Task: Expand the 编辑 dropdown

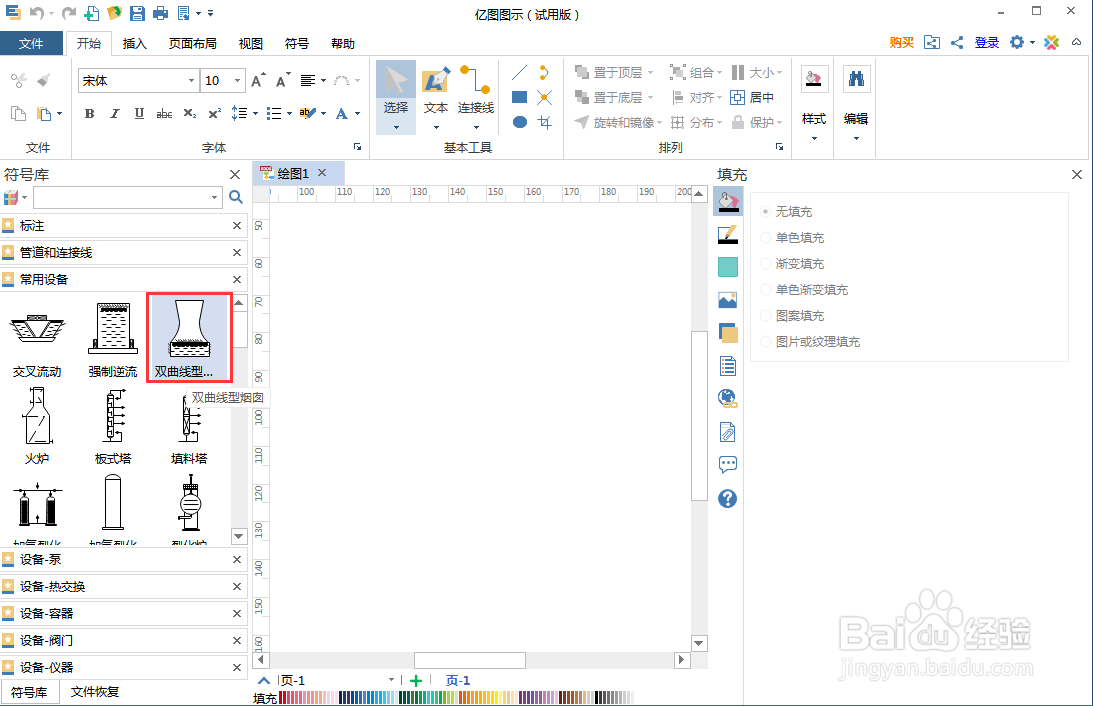Action: (856, 138)
